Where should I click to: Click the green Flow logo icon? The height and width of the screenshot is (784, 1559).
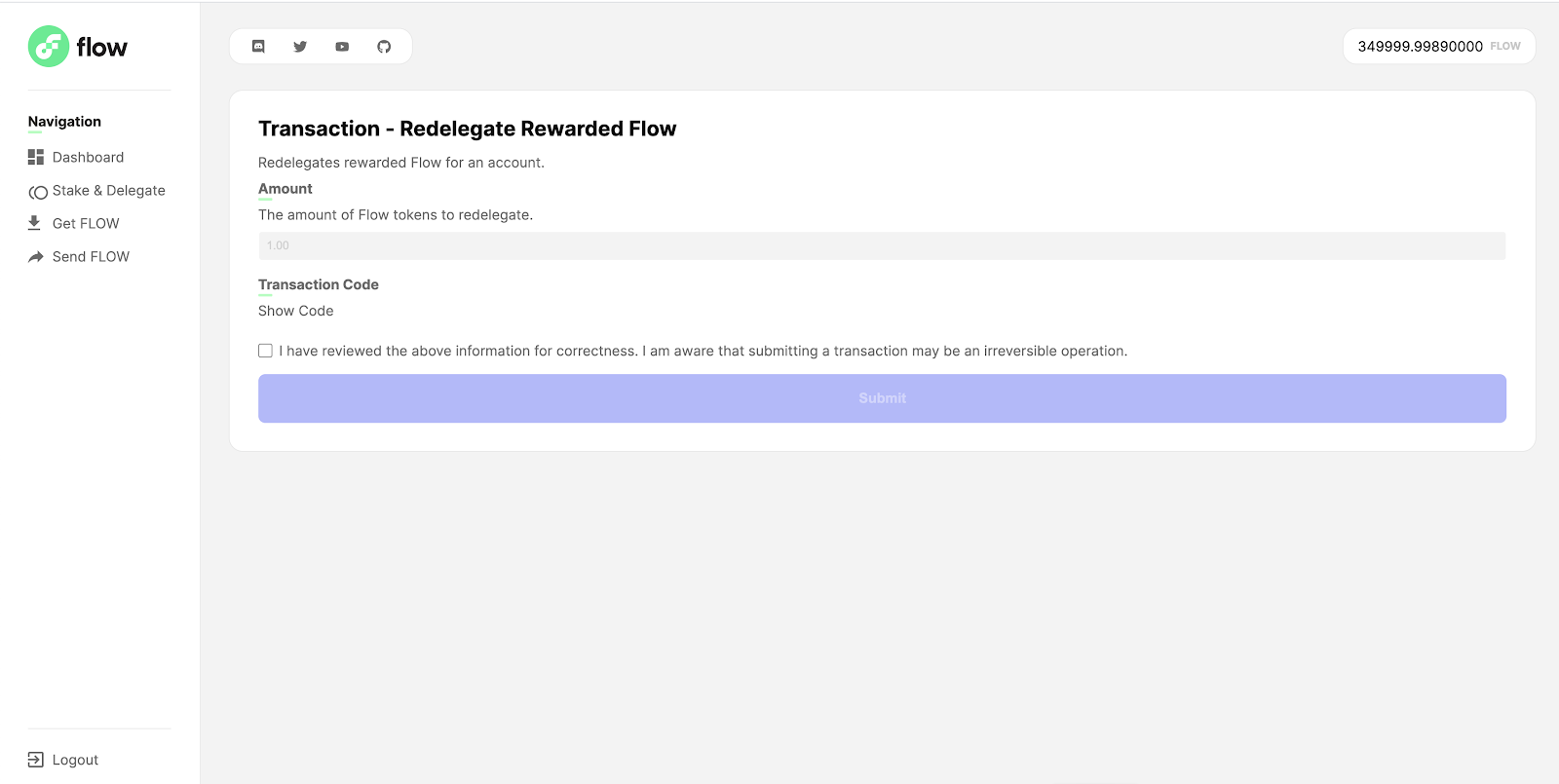point(48,47)
